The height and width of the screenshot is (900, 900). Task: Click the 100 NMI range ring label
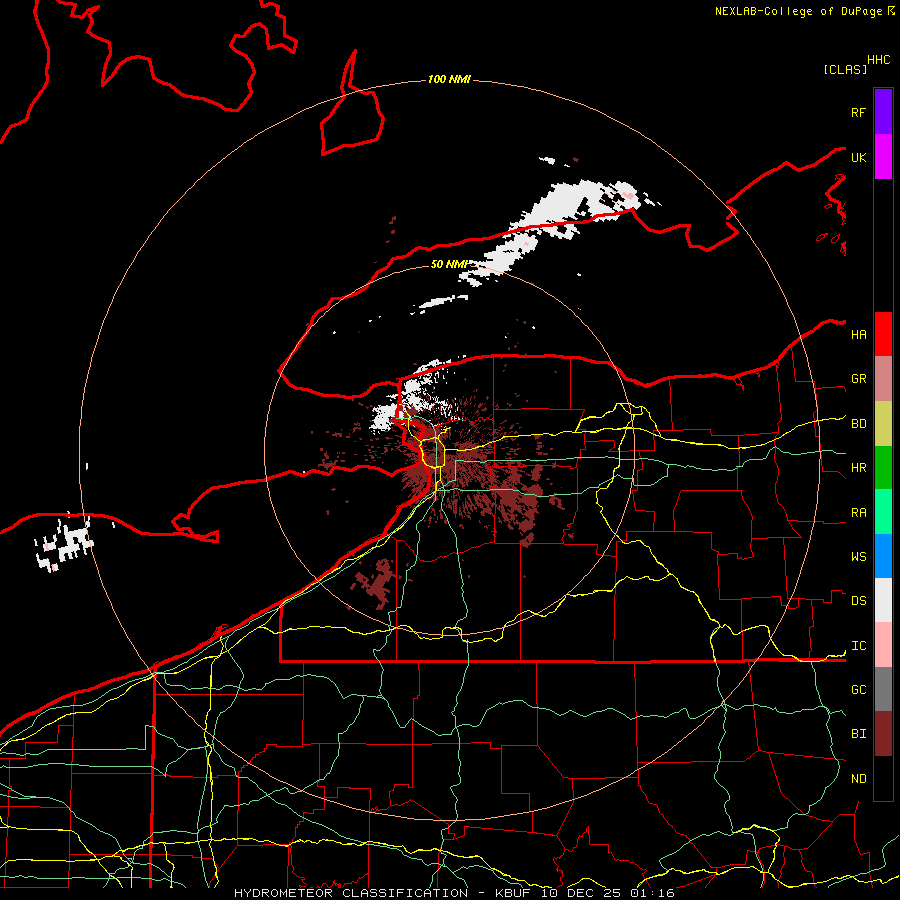coord(449,79)
